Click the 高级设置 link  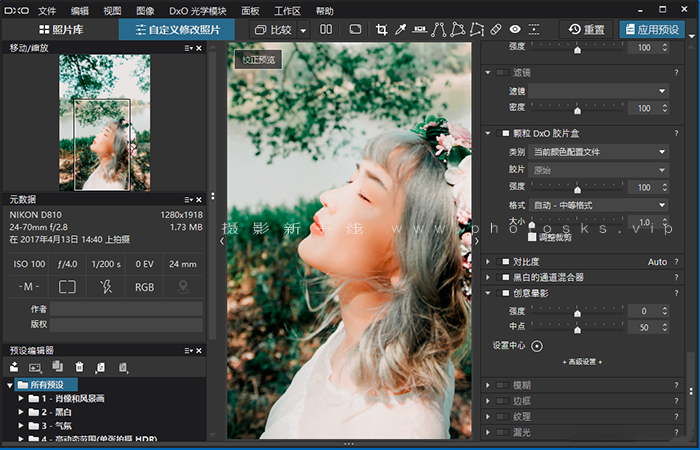pos(582,362)
